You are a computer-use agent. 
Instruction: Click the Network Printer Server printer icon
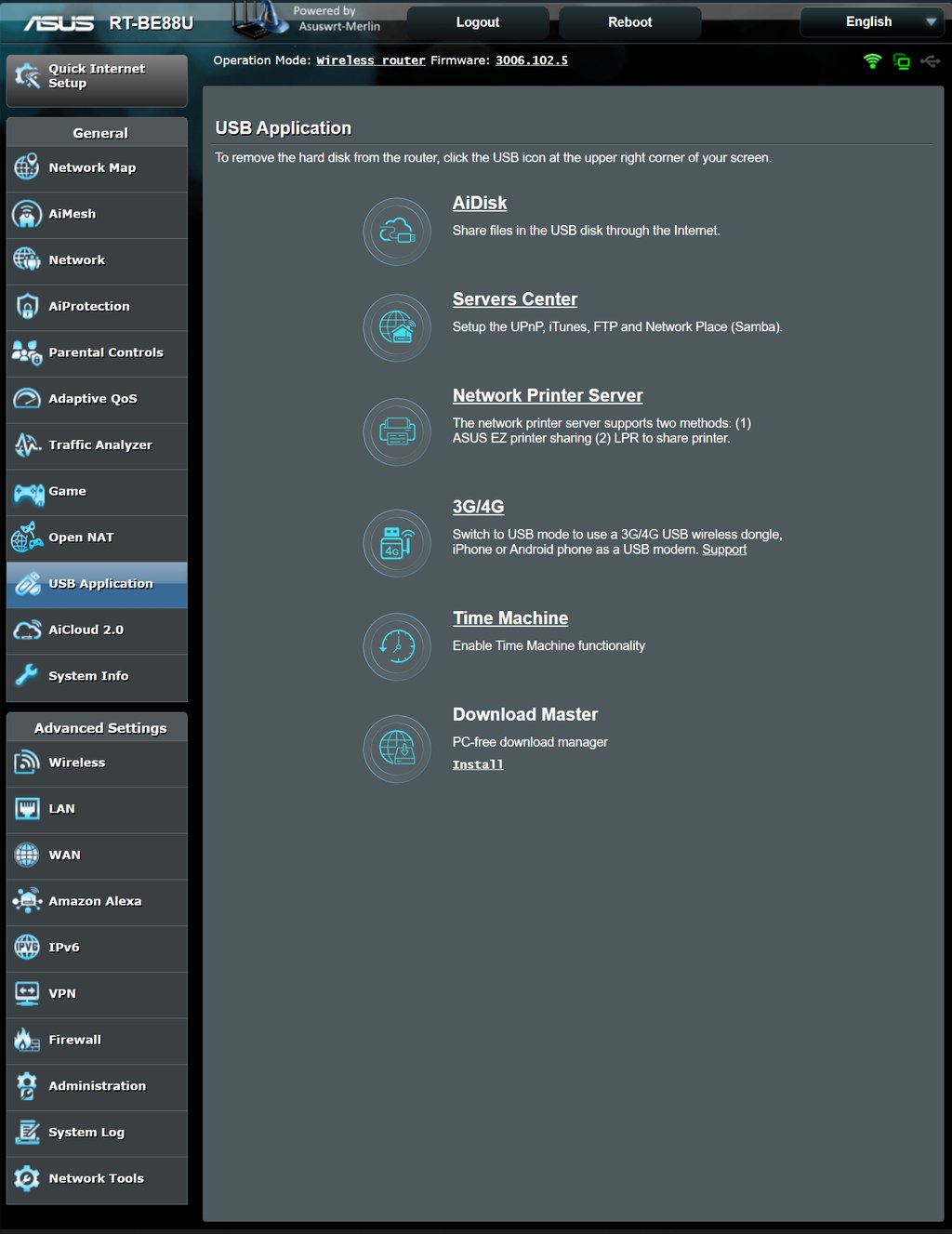tap(397, 431)
